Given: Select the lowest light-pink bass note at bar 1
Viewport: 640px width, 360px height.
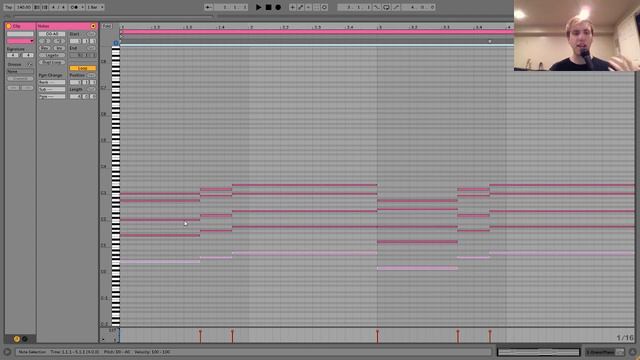Looking at the screenshot, I should point(160,262).
